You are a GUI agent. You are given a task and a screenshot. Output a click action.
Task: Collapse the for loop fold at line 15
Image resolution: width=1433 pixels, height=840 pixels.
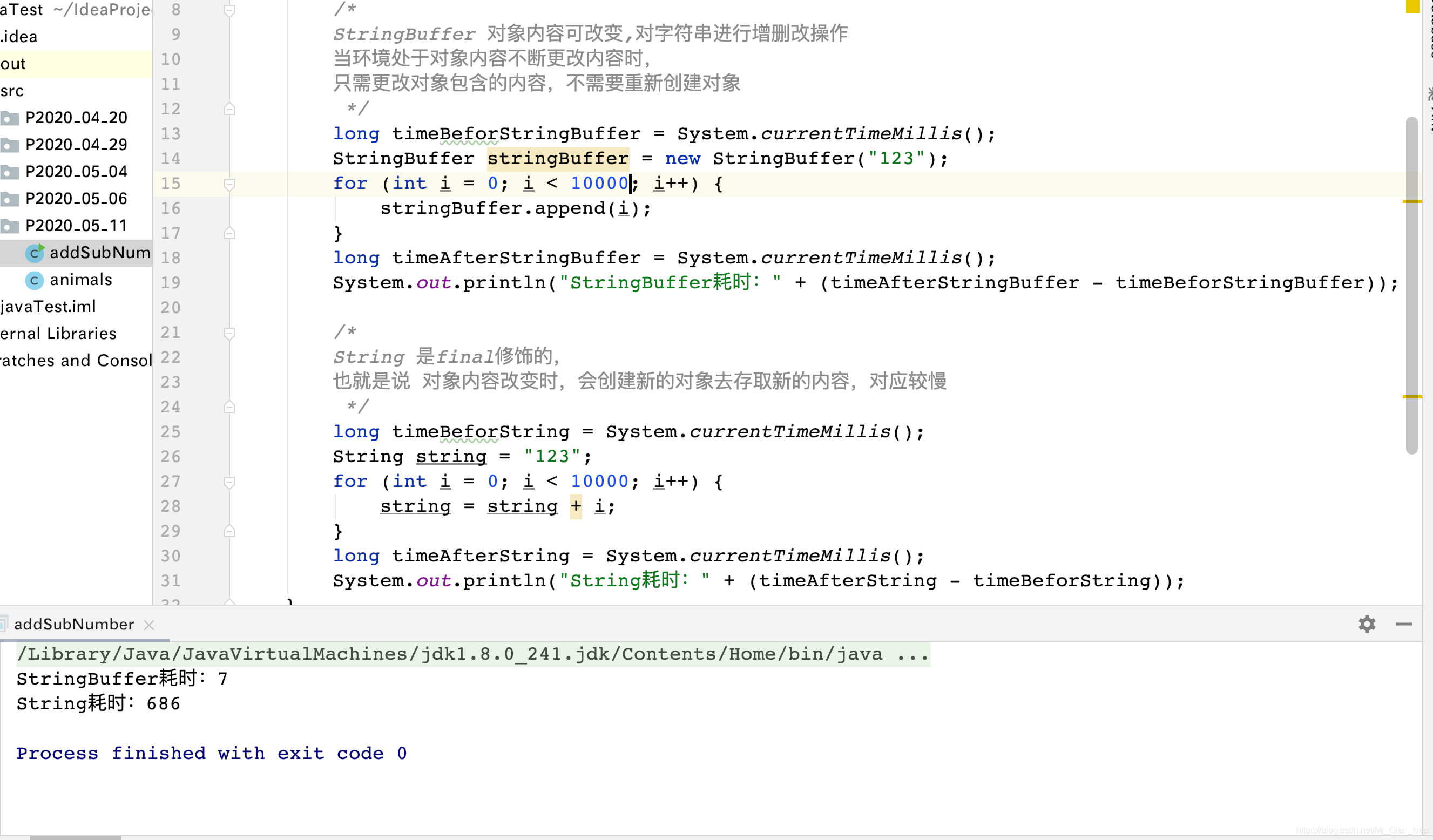[229, 184]
